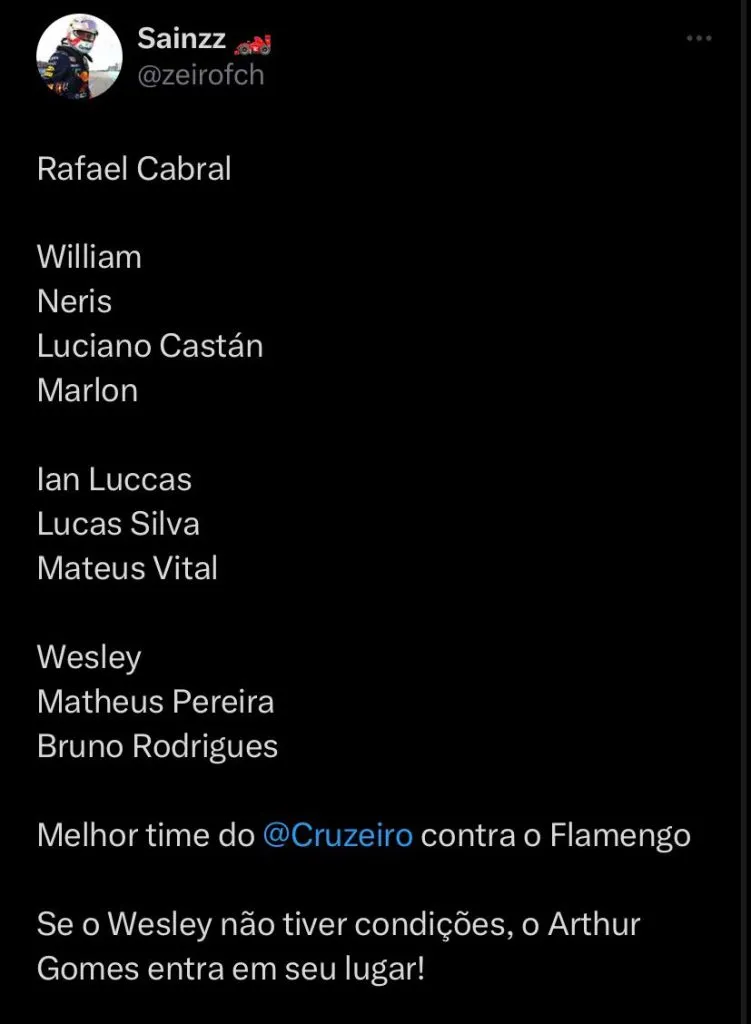751x1024 pixels.
Task: Follow the @Cruzeiro mention link
Action: [x=337, y=835]
